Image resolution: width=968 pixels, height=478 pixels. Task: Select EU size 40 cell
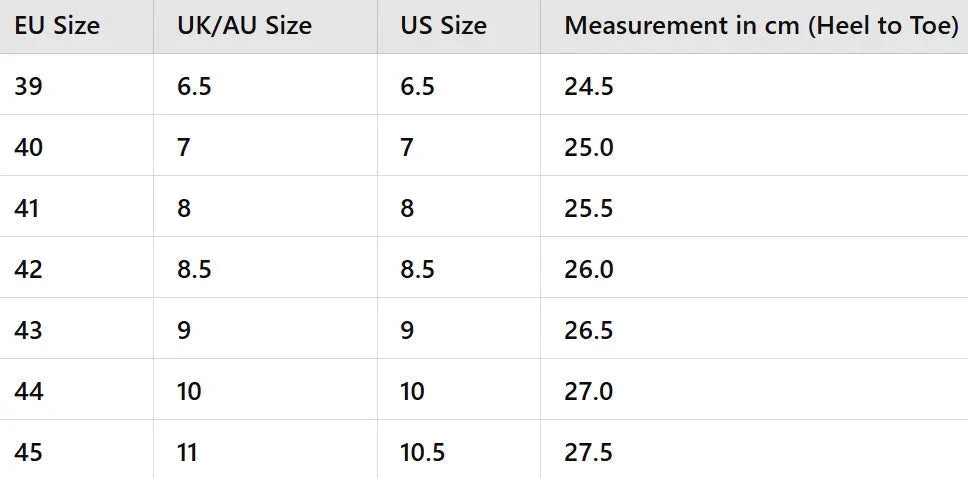click(77, 145)
